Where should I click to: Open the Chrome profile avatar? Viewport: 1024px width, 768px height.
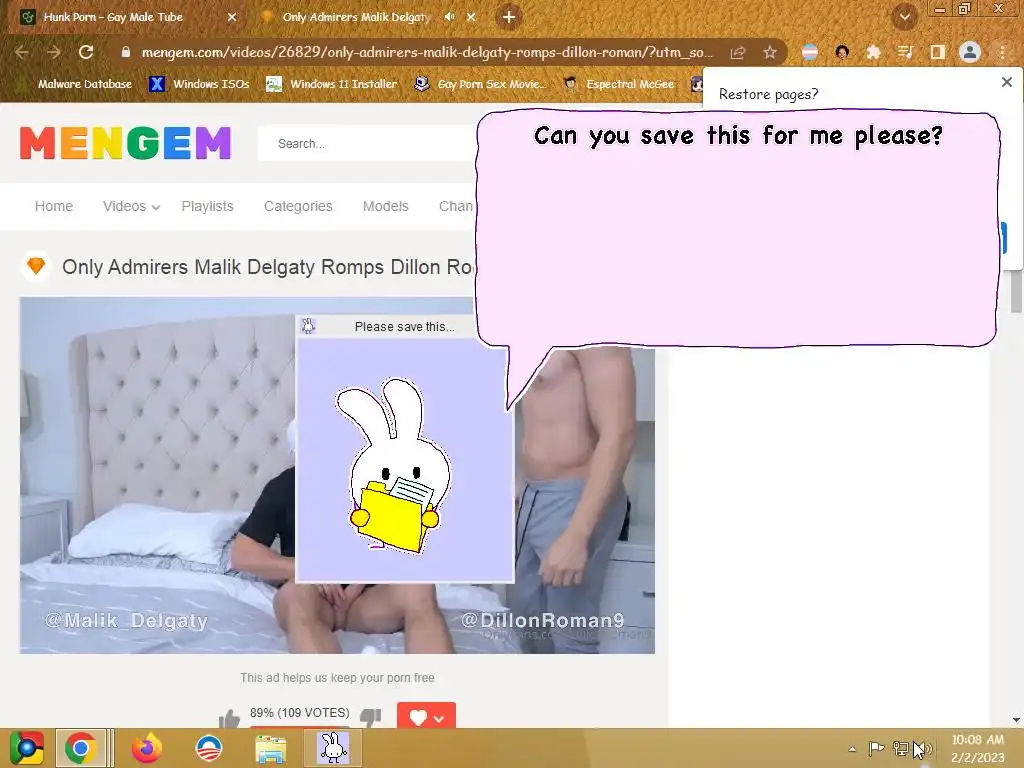click(x=970, y=52)
